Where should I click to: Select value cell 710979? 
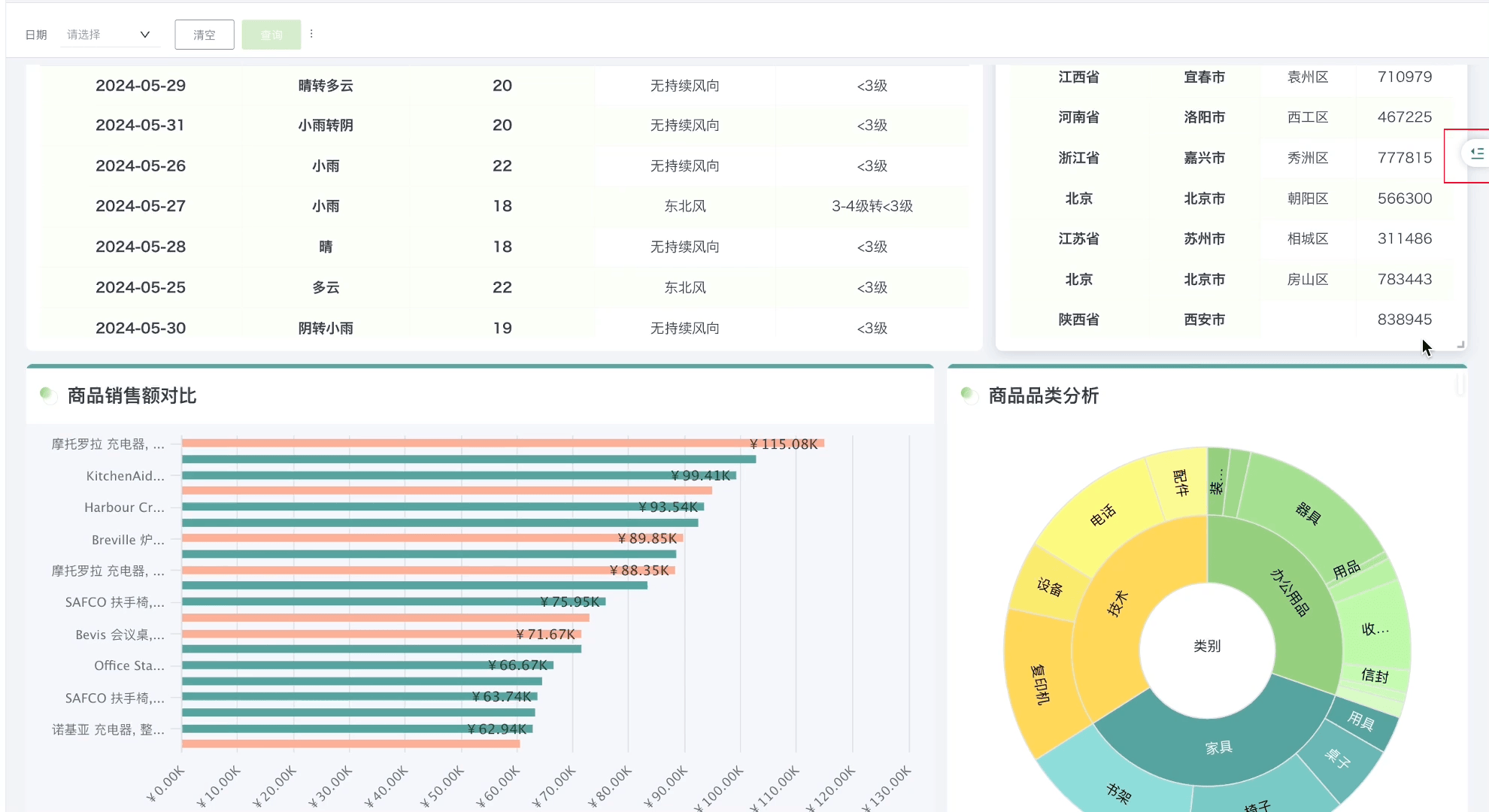1405,77
